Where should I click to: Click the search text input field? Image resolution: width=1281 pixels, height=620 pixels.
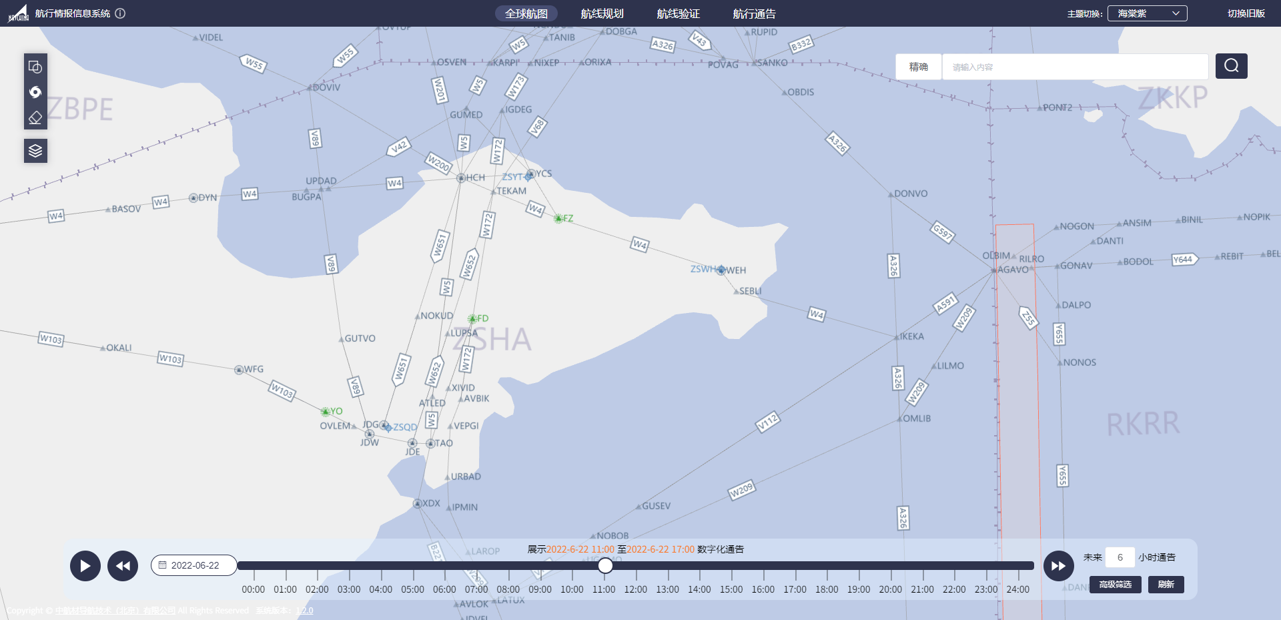(1075, 67)
